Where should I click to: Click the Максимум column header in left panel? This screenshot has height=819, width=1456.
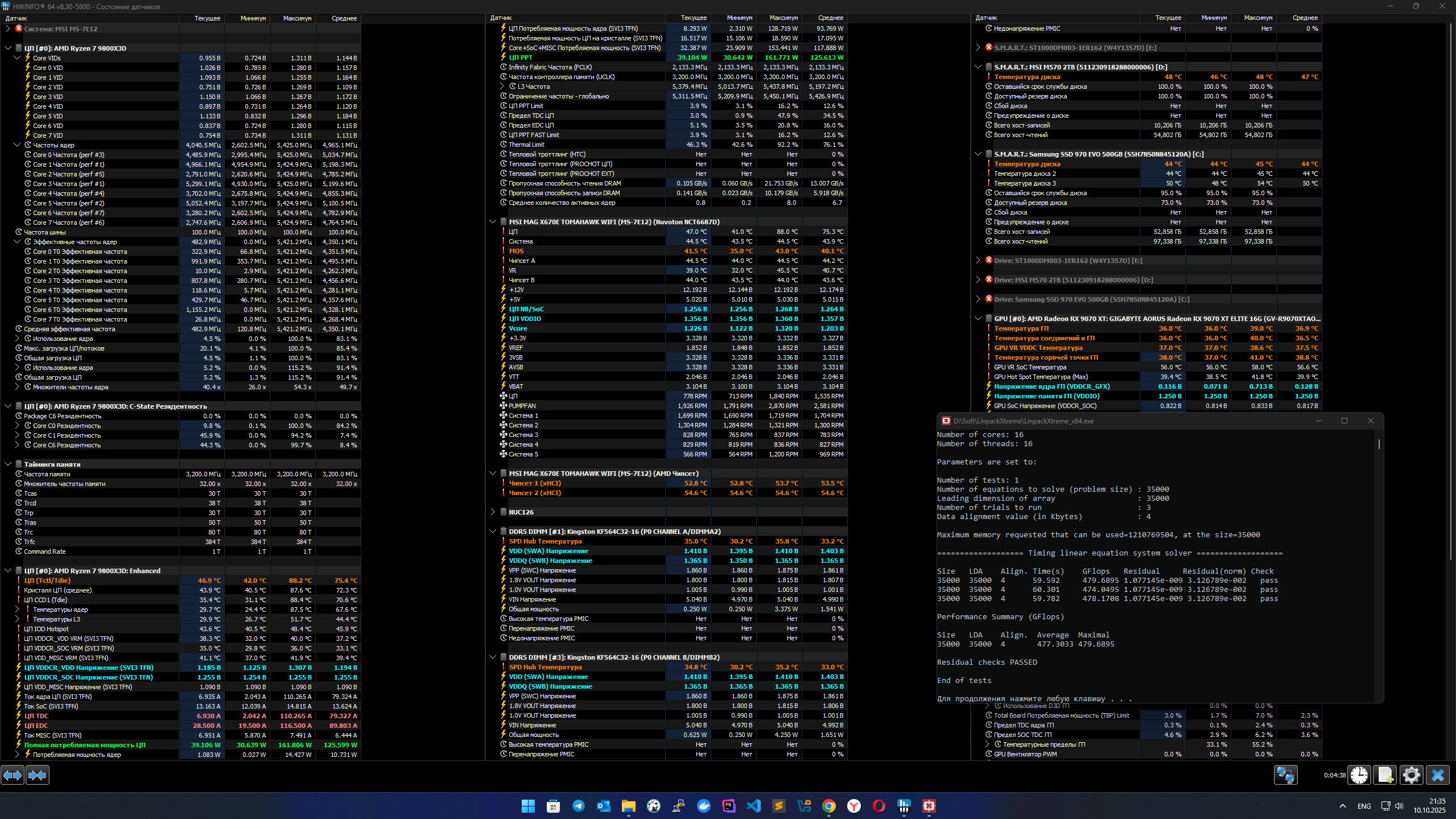tap(297, 18)
